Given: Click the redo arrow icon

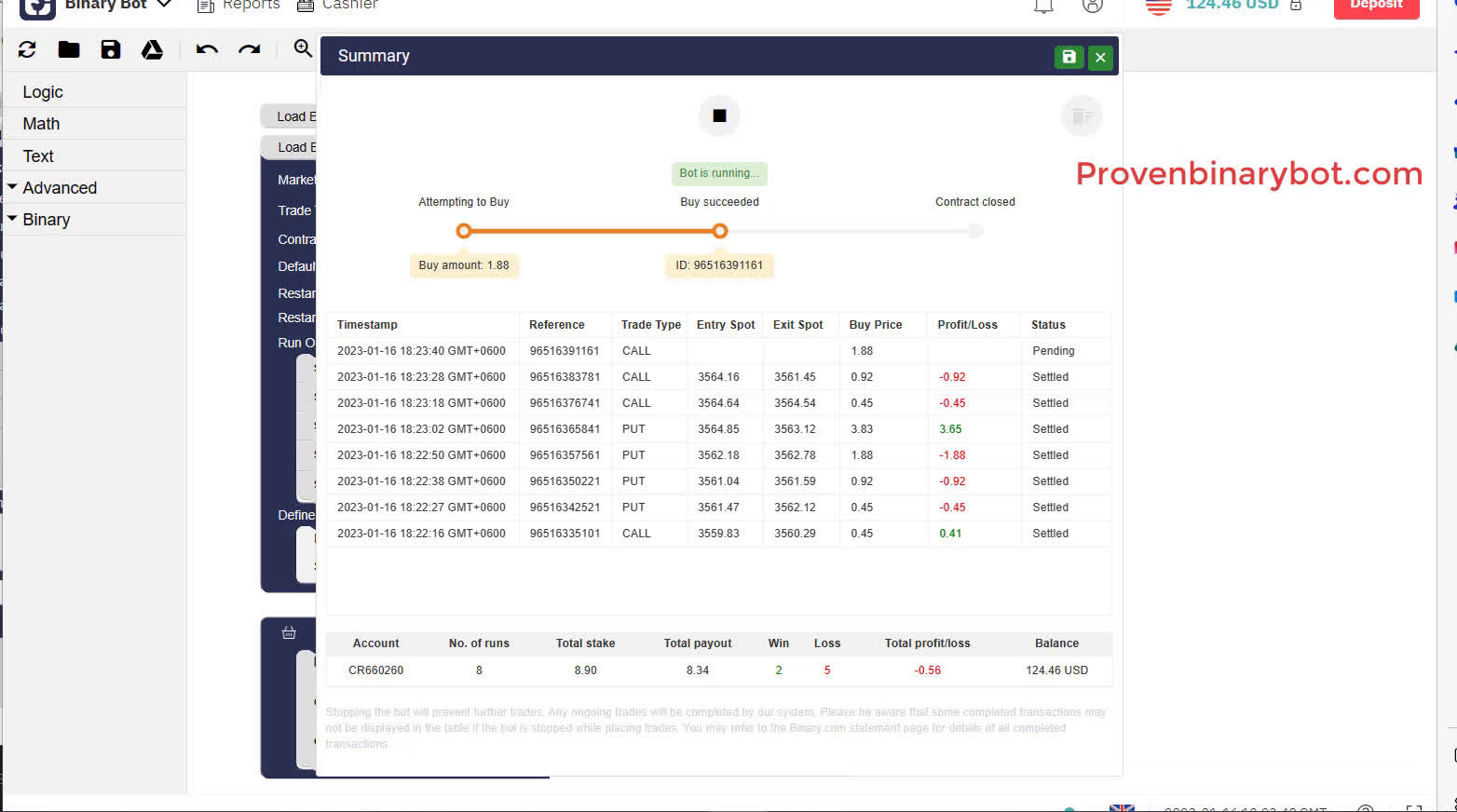Looking at the screenshot, I should pyautogui.click(x=249, y=50).
